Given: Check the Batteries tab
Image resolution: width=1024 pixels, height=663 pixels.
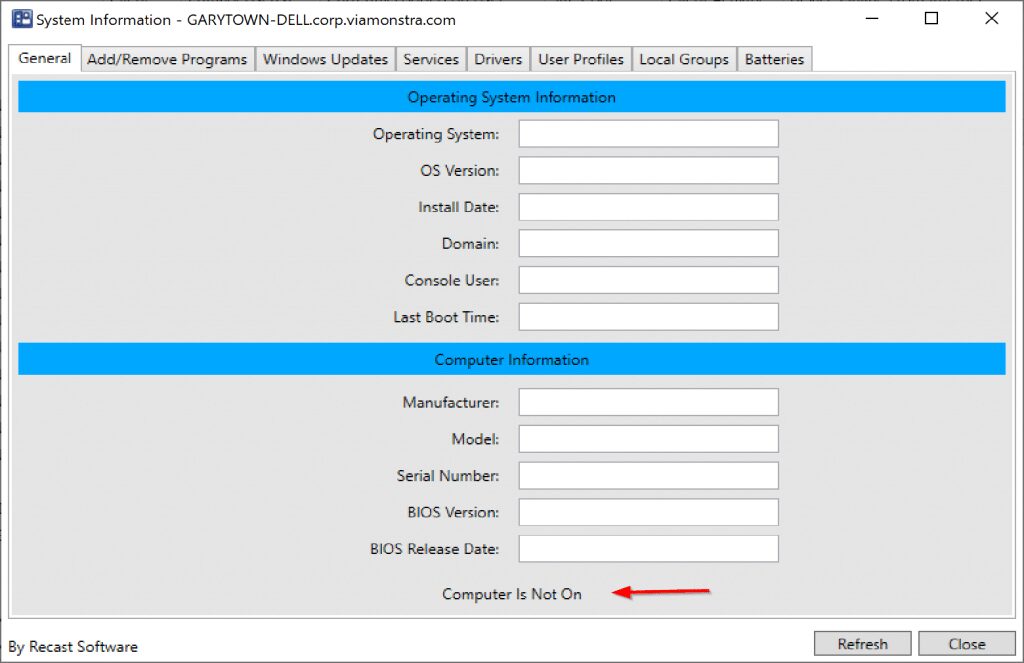Looking at the screenshot, I should 774,59.
